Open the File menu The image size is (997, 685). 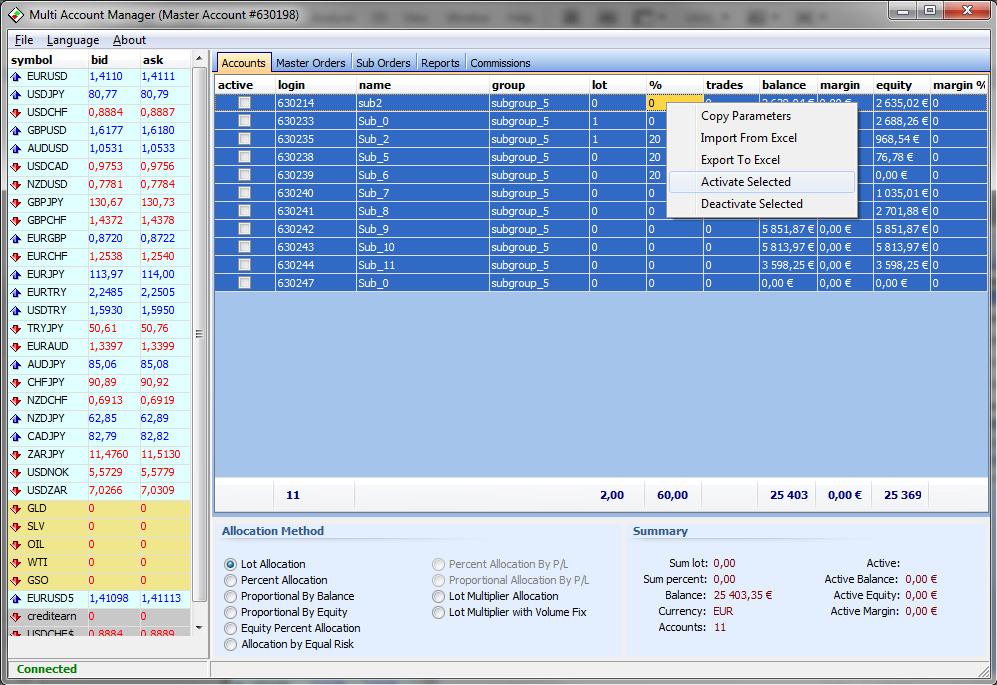24,40
